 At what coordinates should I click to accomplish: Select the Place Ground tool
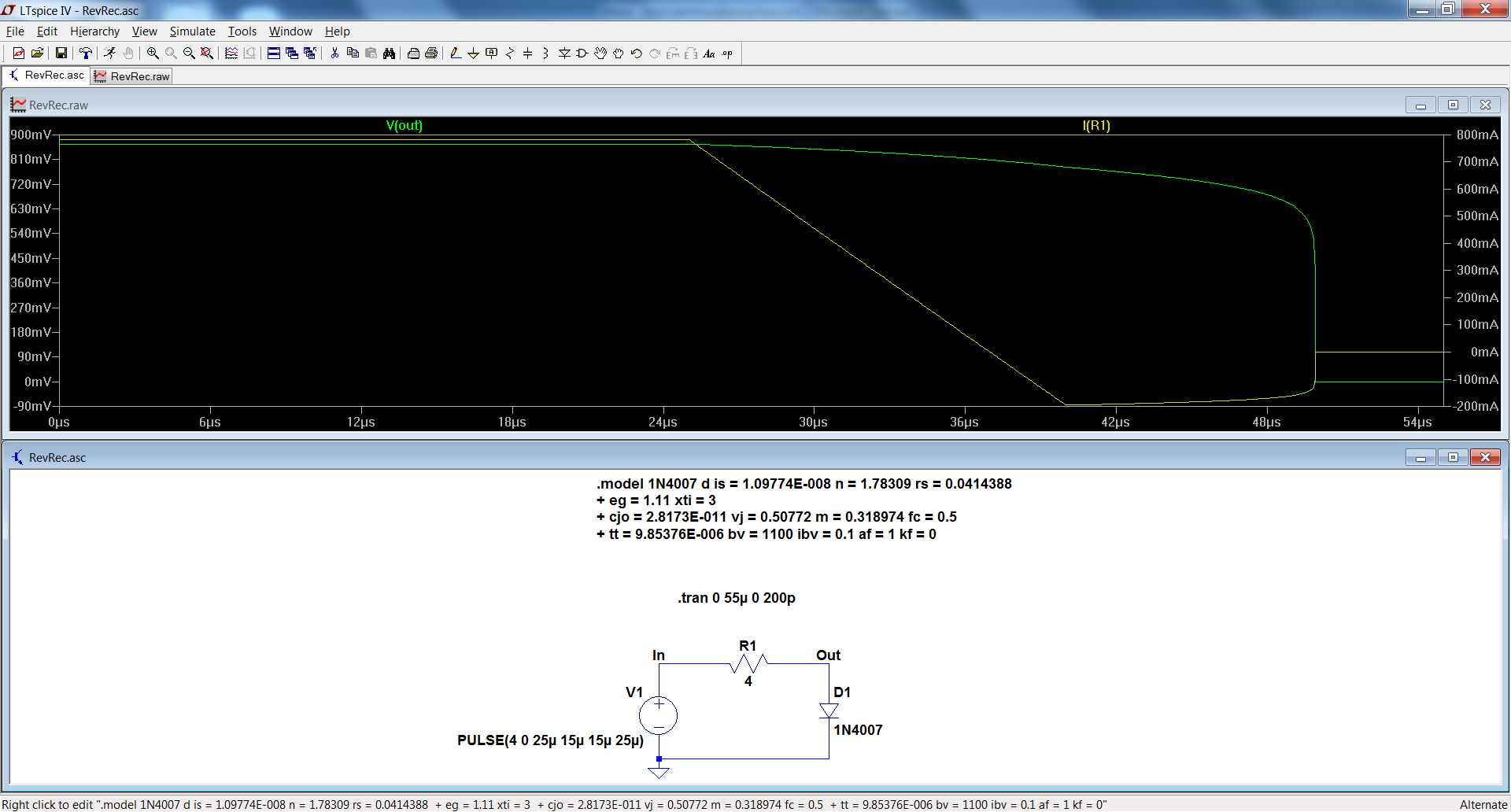(473, 54)
